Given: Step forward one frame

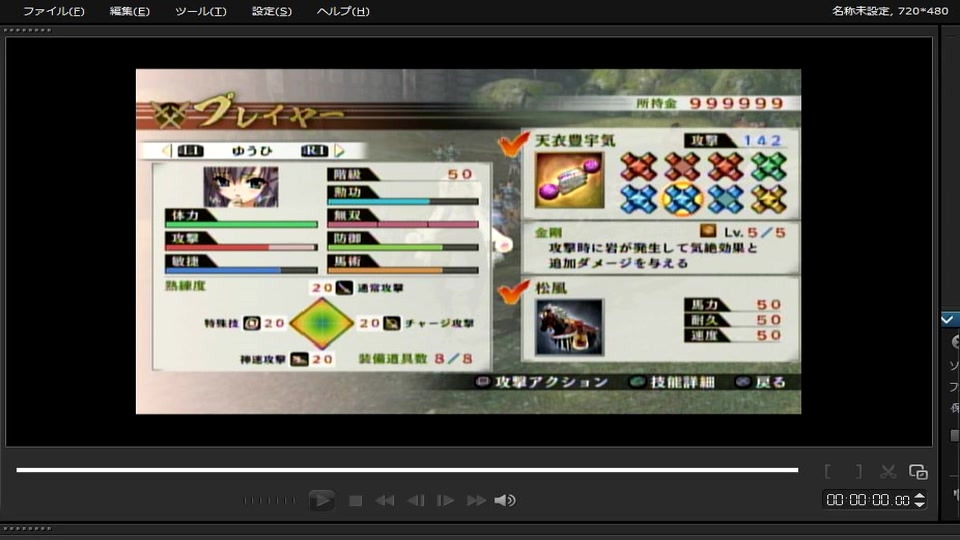Looking at the screenshot, I should pos(445,501).
